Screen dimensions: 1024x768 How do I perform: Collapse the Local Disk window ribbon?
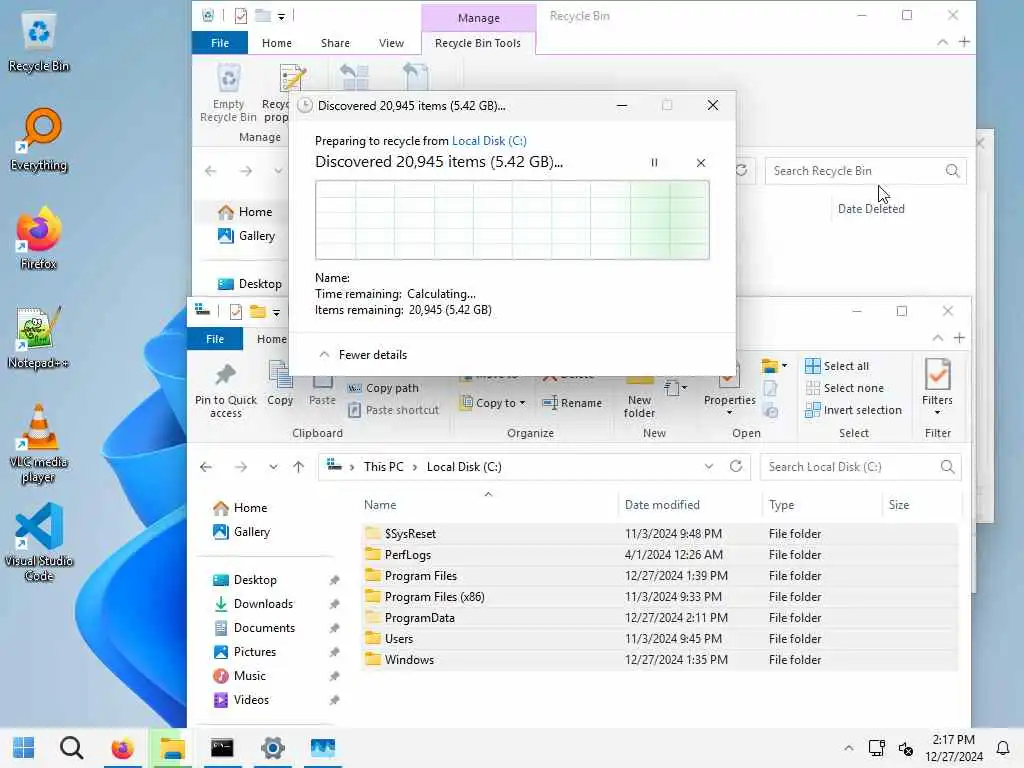938,338
